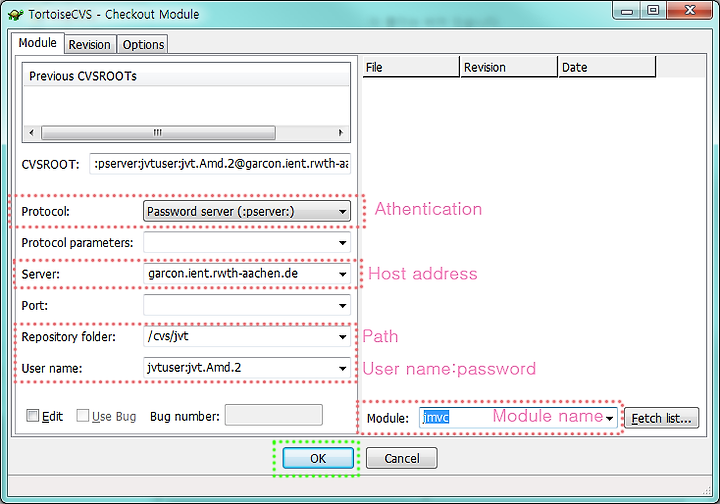Click right arrow of CVSROOTs list scrollbar
Viewport: 720px width, 504px height.
340,133
